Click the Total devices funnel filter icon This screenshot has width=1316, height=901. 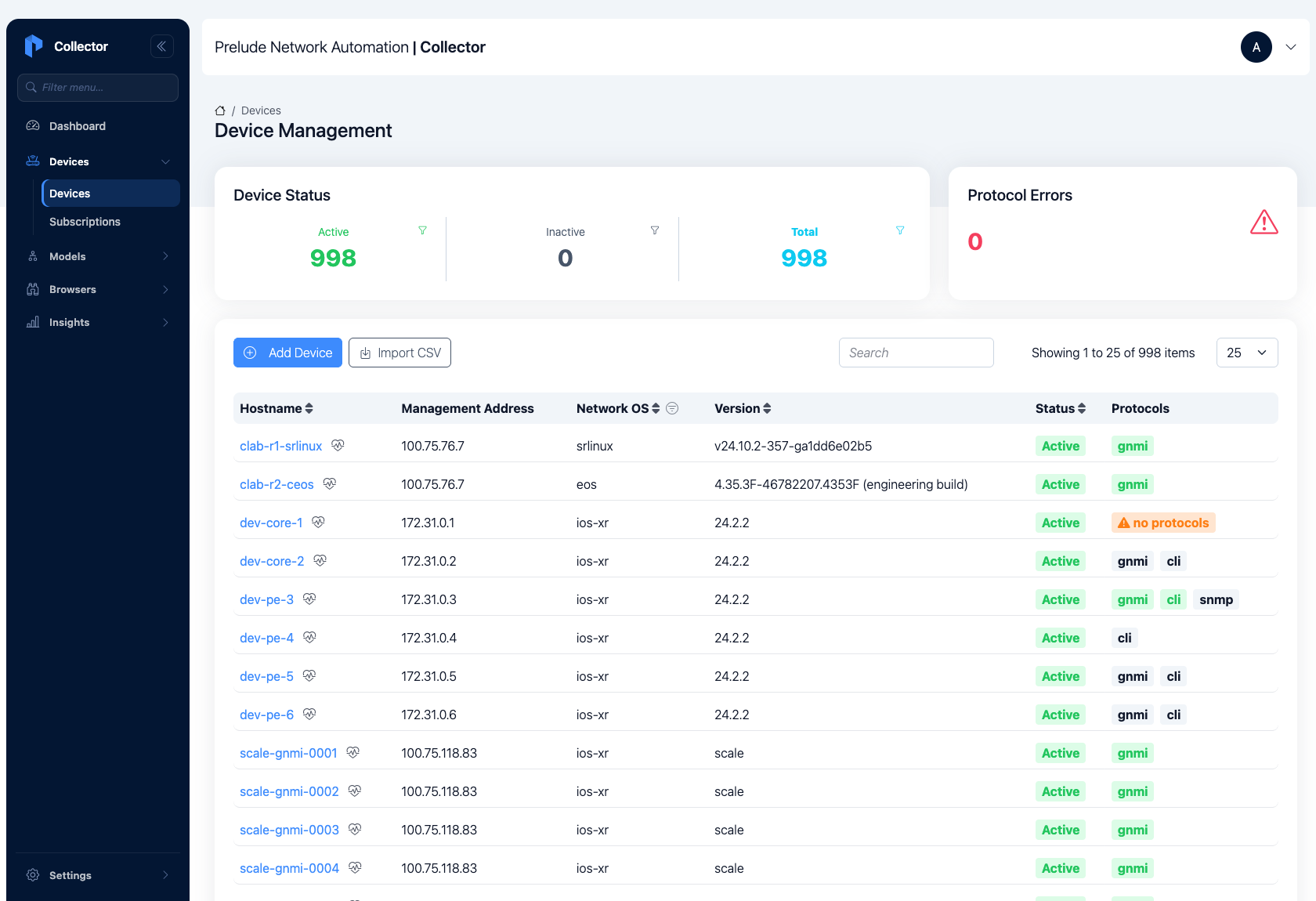pyautogui.click(x=900, y=230)
